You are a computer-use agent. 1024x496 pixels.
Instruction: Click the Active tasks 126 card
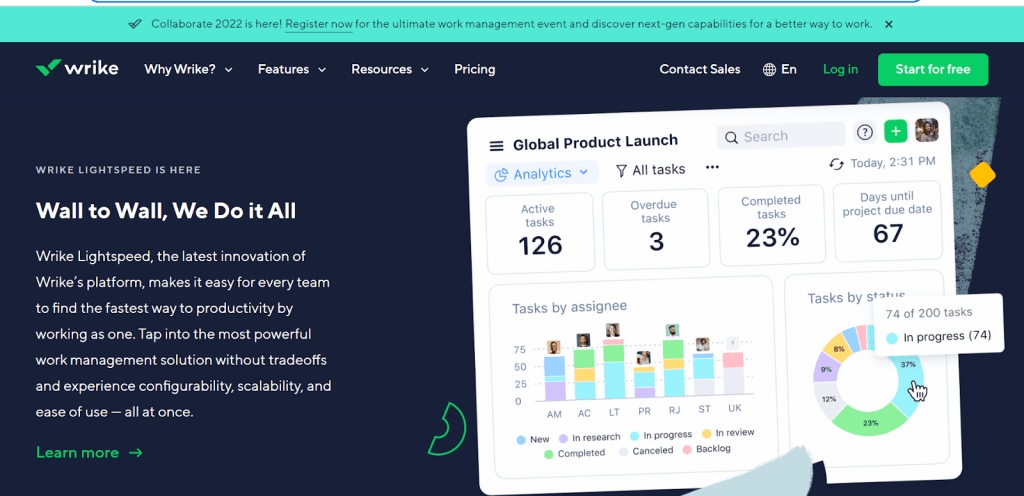click(x=540, y=232)
